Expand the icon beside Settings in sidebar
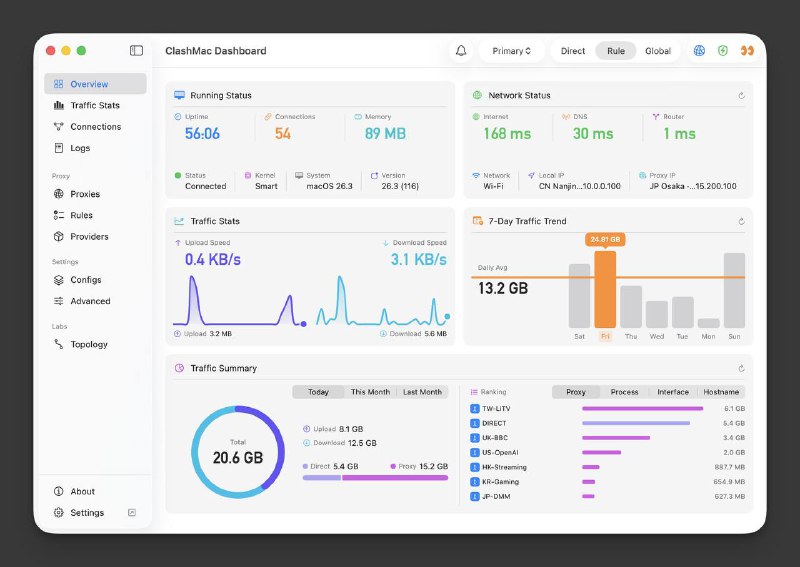800x567 pixels. pyautogui.click(x=132, y=513)
